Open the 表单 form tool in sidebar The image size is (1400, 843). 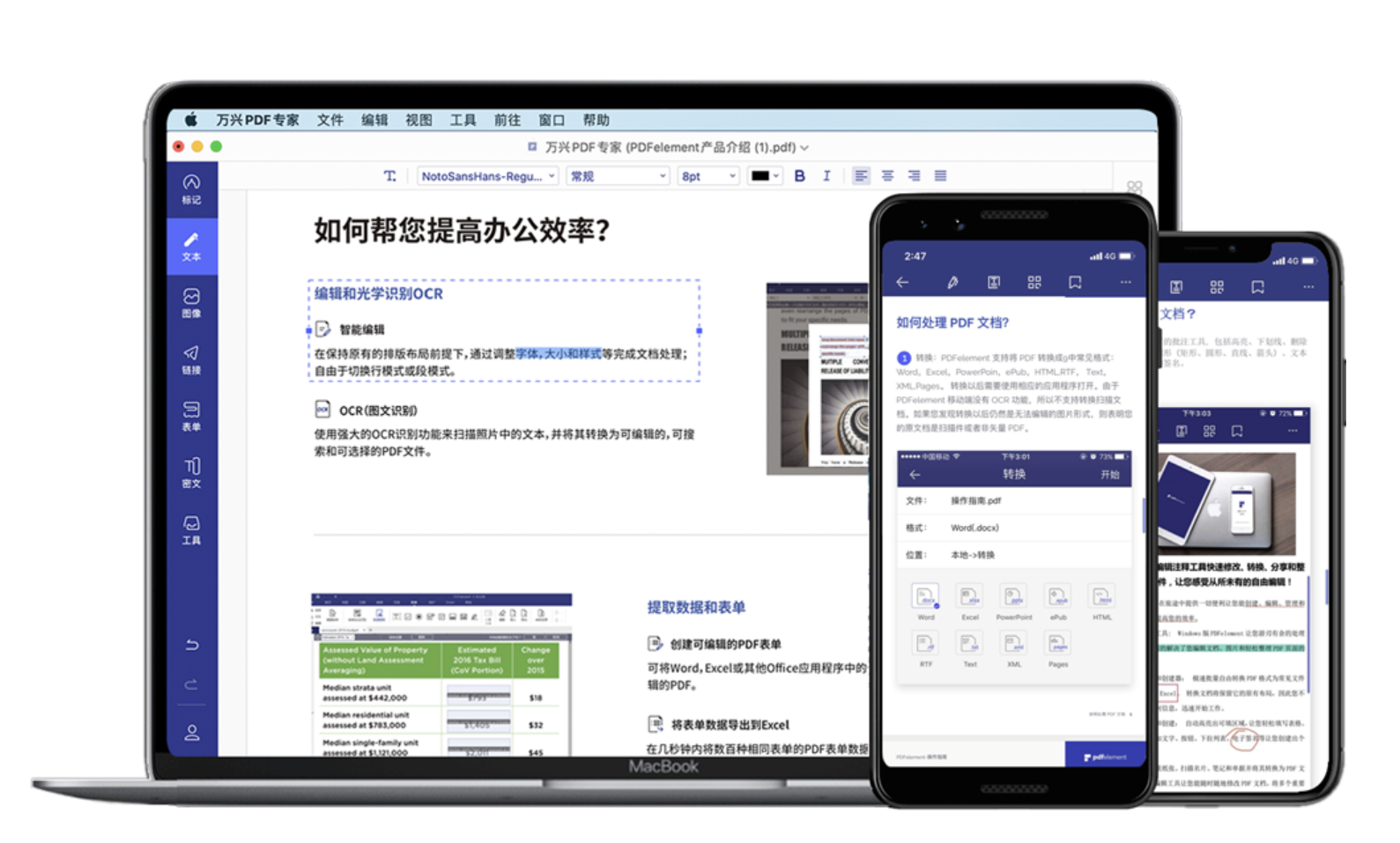tap(191, 416)
